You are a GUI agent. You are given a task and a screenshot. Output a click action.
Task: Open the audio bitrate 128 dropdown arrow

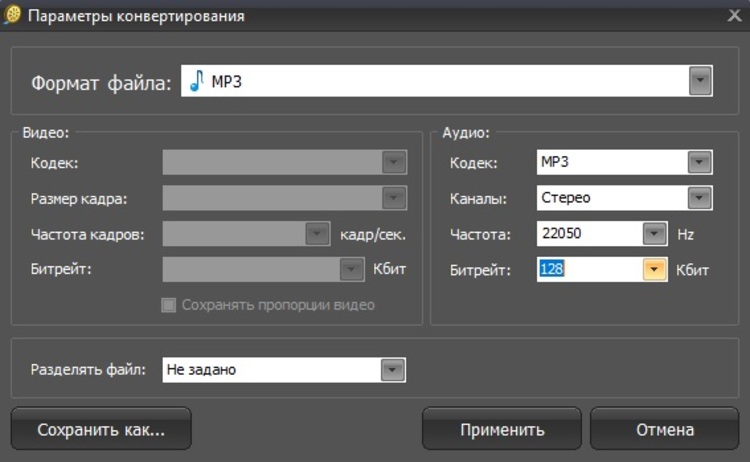pyautogui.click(x=654, y=269)
